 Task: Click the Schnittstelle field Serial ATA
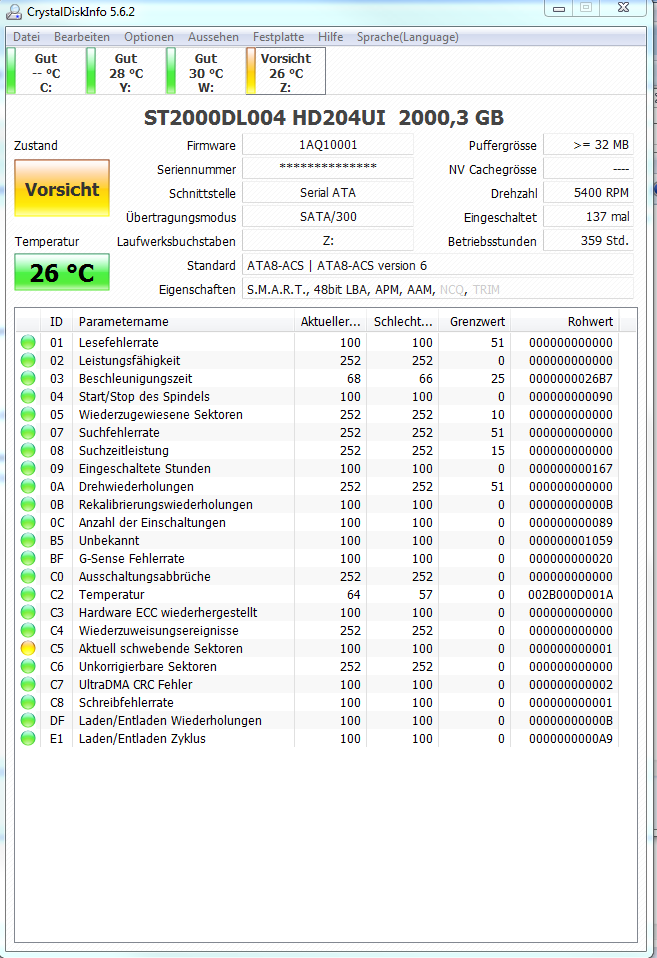point(328,192)
